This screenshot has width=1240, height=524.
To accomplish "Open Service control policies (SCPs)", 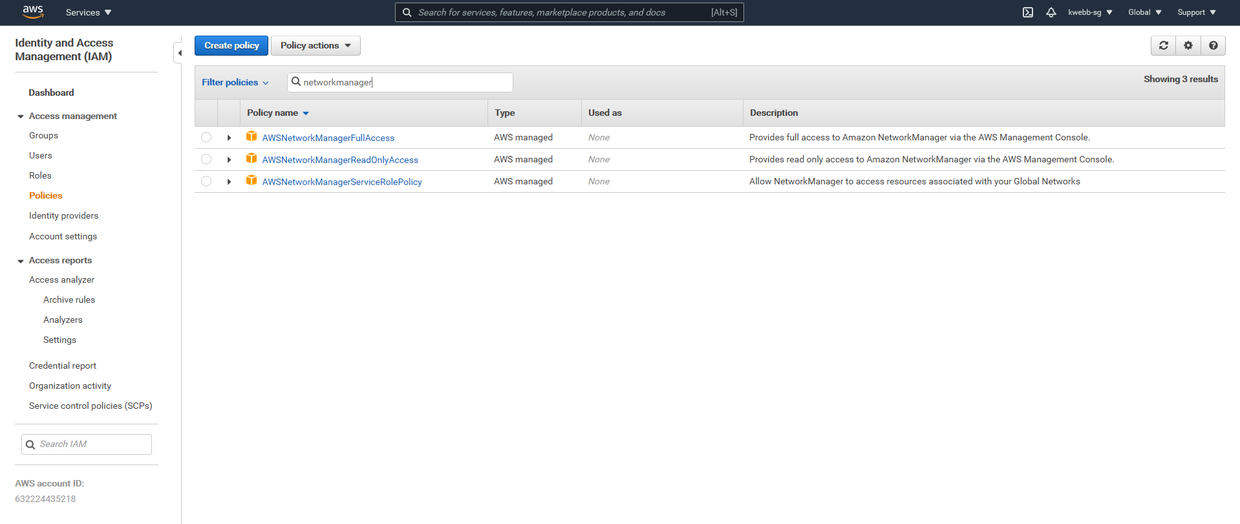I will (90, 405).
